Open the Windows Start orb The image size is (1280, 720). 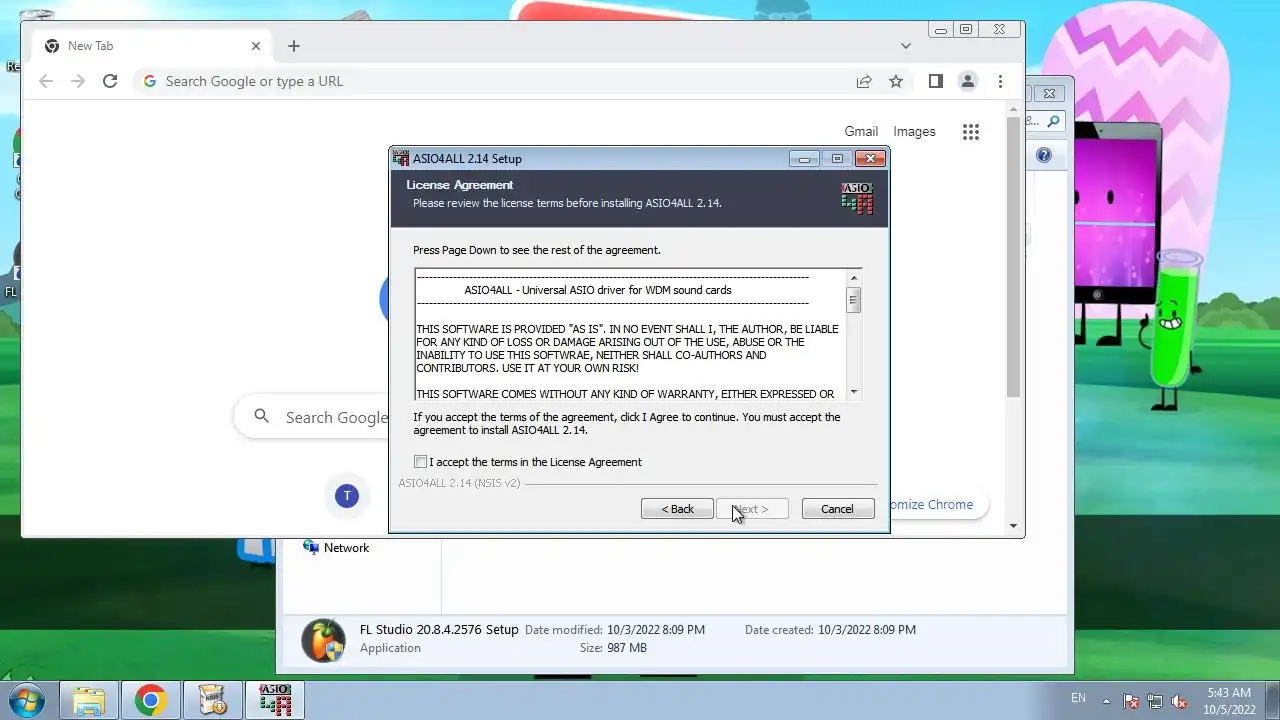[x=28, y=700]
